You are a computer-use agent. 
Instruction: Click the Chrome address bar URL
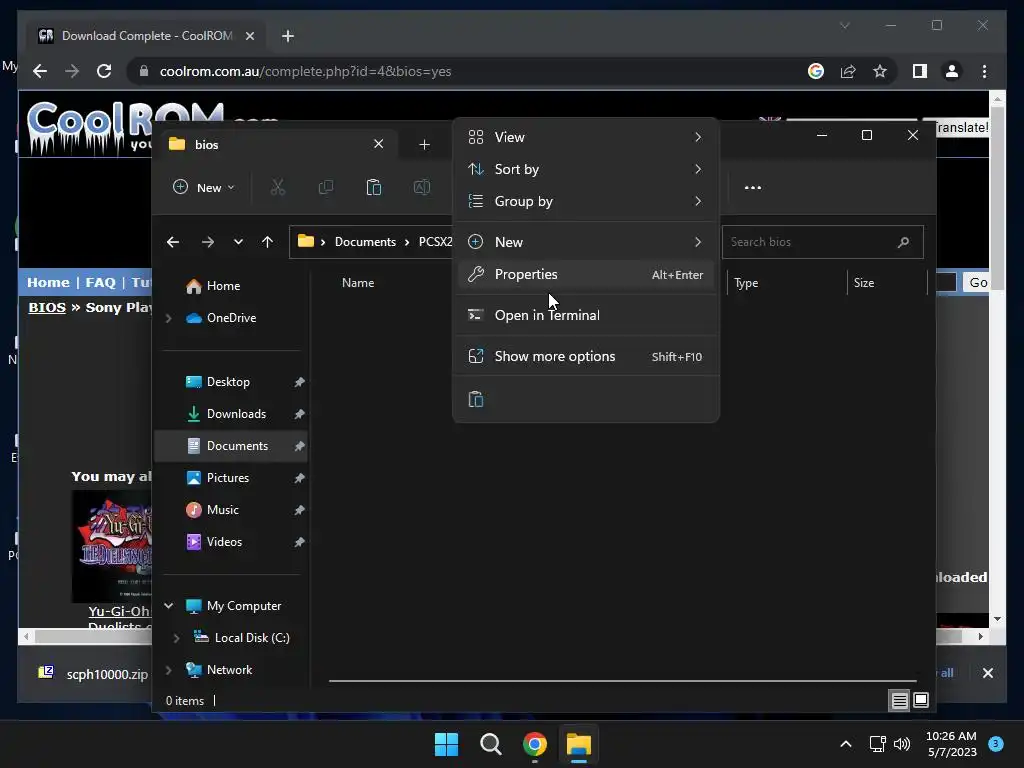[x=306, y=71]
